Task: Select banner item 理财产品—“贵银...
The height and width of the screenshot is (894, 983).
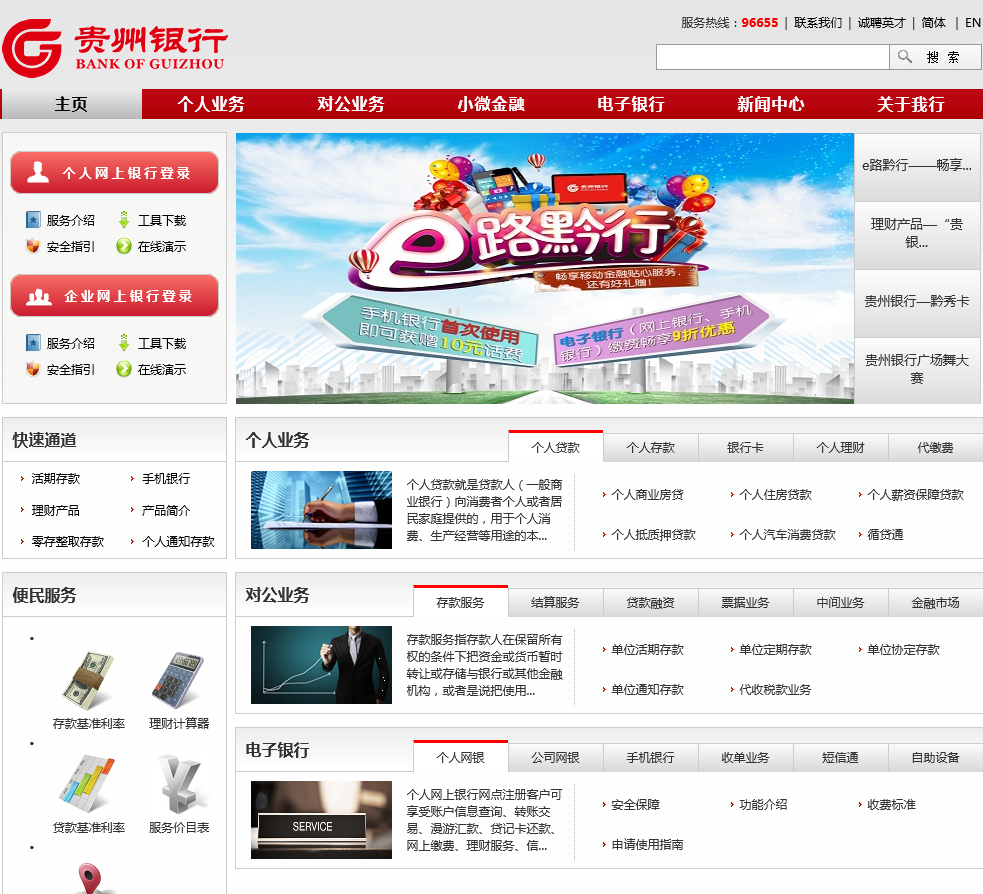Action: (917, 234)
